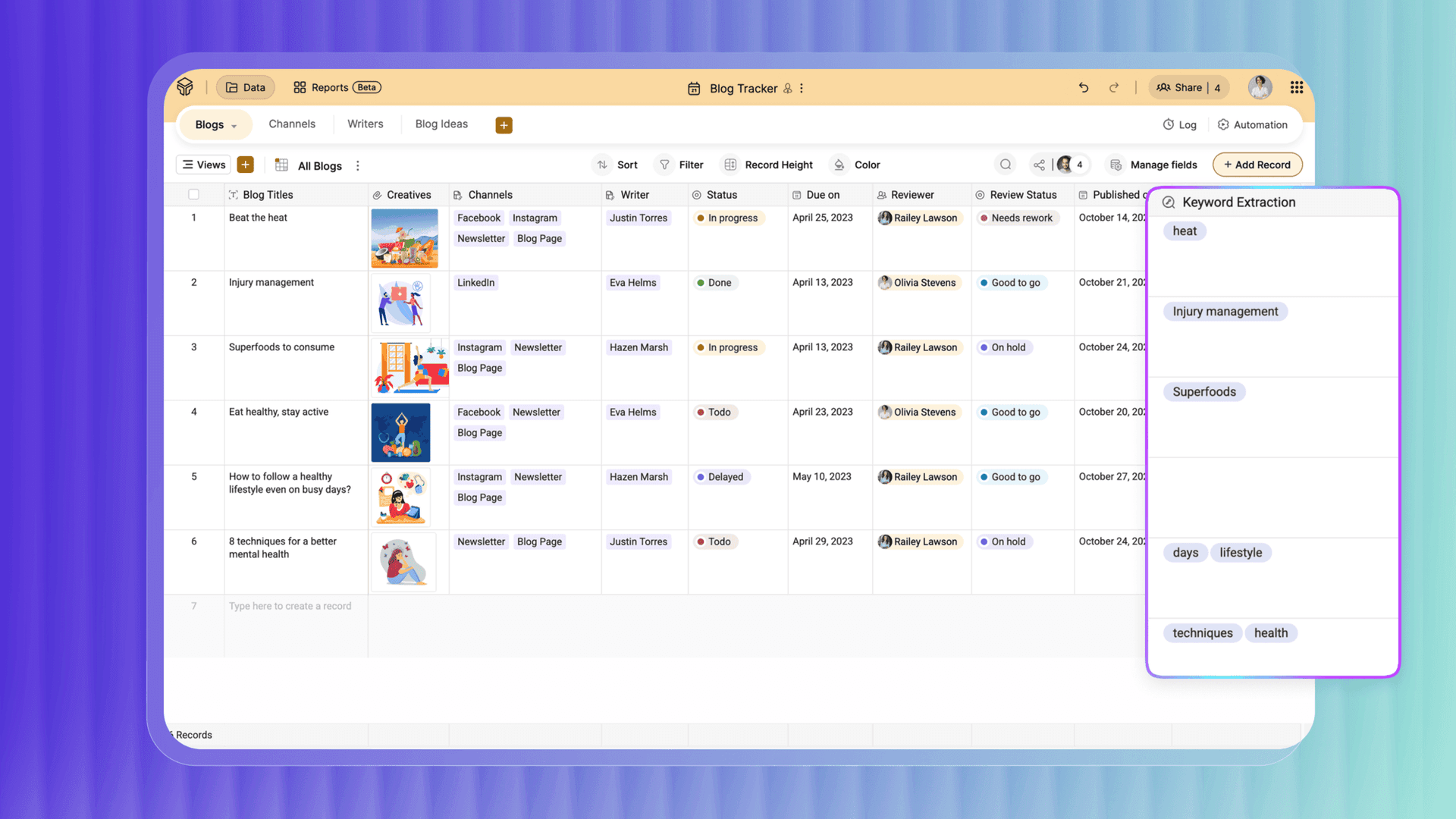
Task: Click the undo icon near Share
Action: [1083, 87]
